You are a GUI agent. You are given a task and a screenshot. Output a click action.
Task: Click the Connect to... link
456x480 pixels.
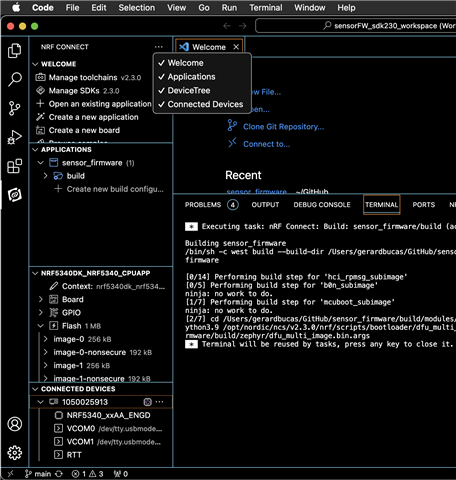pos(266,144)
